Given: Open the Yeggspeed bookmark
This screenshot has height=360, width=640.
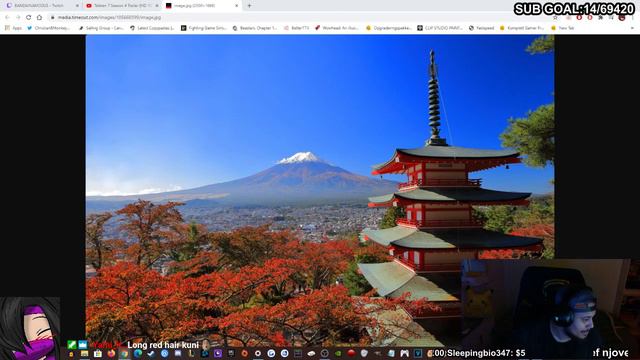Looking at the screenshot, I should coord(481,28).
